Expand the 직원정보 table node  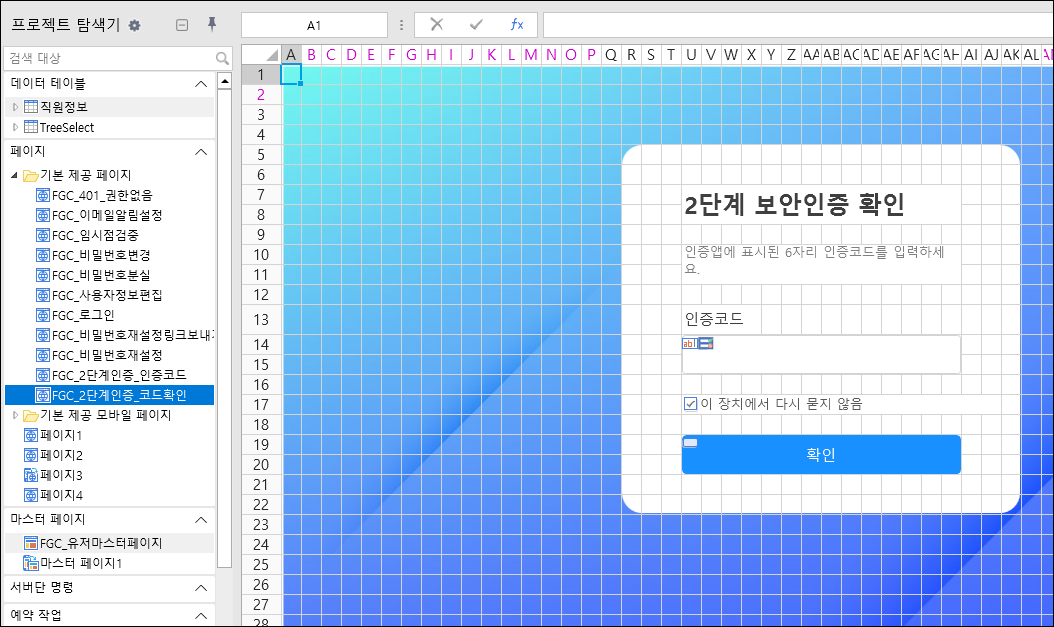15,107
